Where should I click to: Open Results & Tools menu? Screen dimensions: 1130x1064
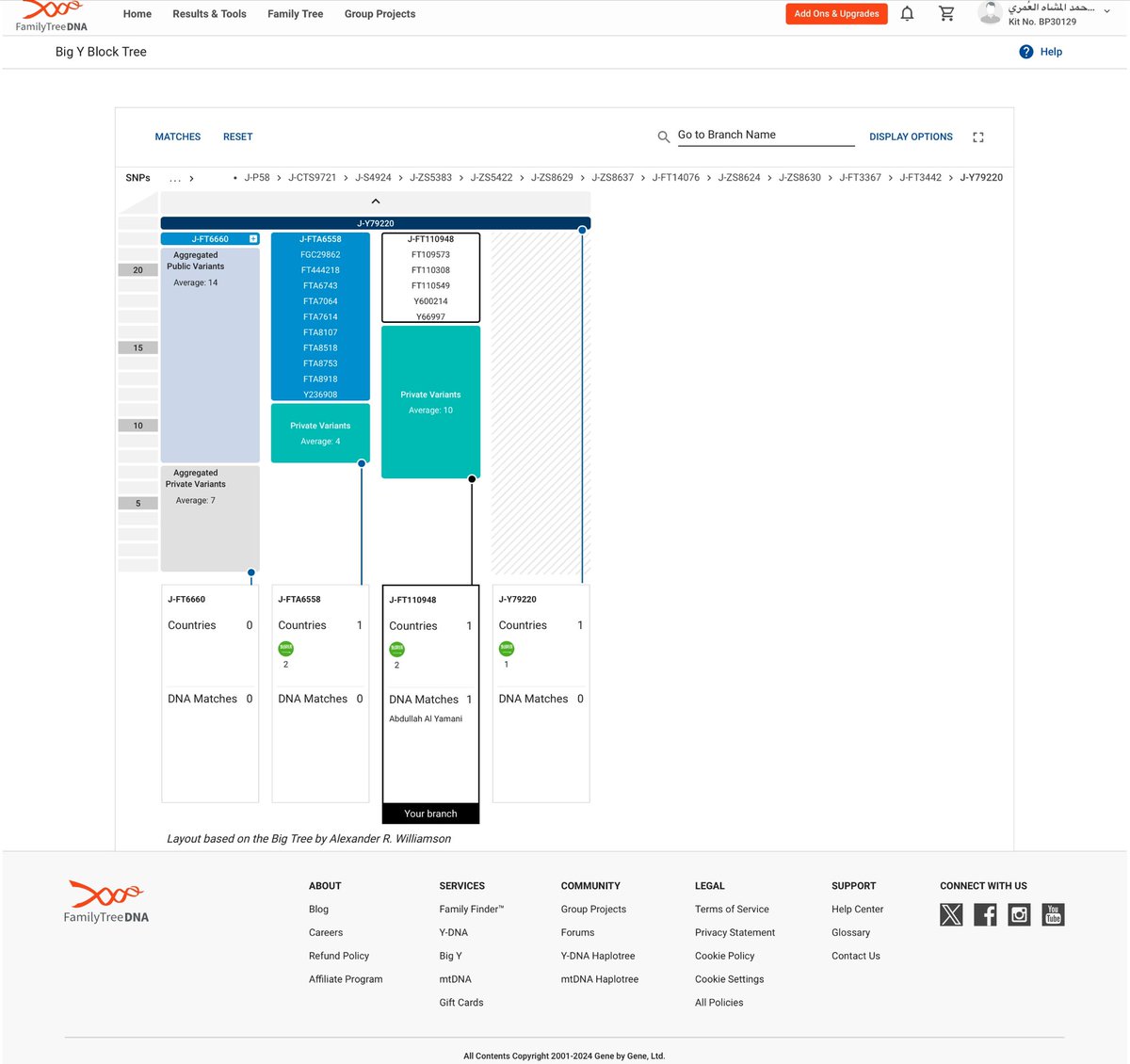click(209, 14)
